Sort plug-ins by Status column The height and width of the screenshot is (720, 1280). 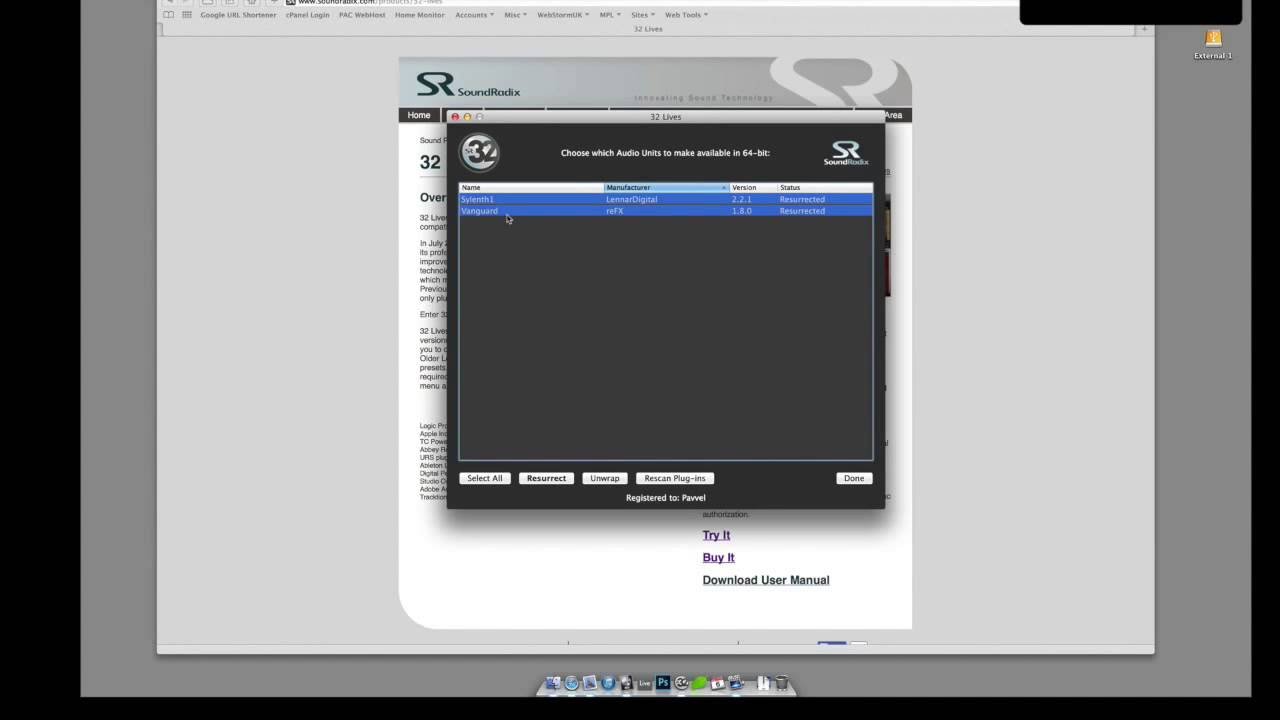[825, 188]
